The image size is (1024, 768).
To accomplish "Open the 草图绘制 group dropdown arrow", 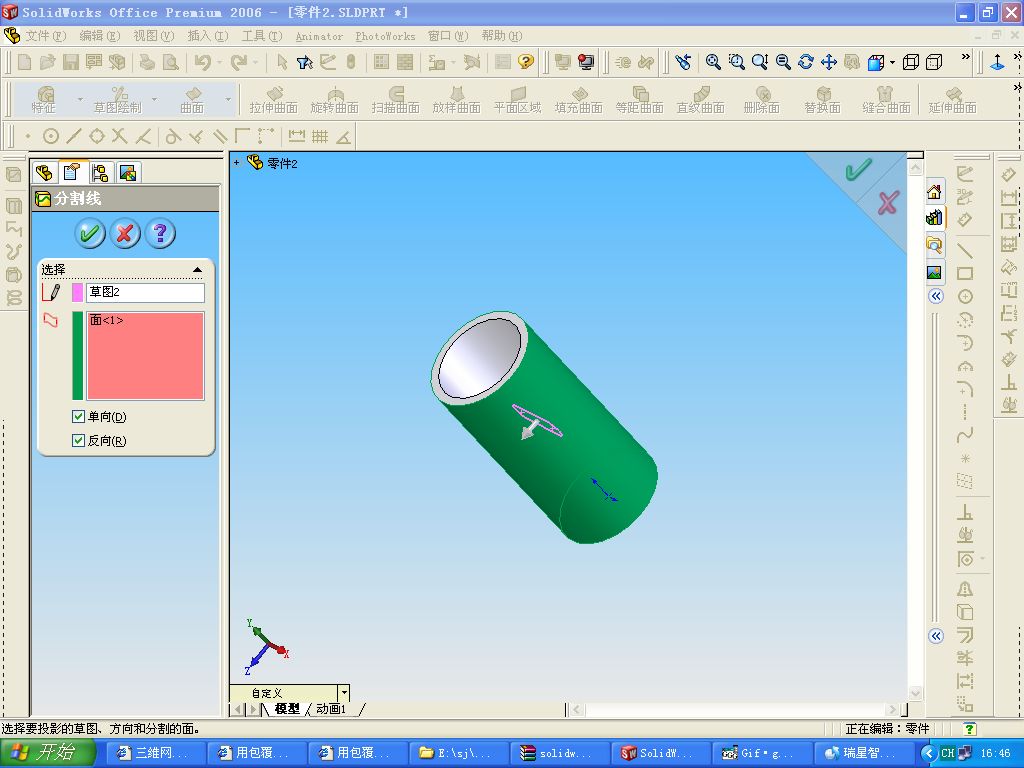I will pos(154,99).
